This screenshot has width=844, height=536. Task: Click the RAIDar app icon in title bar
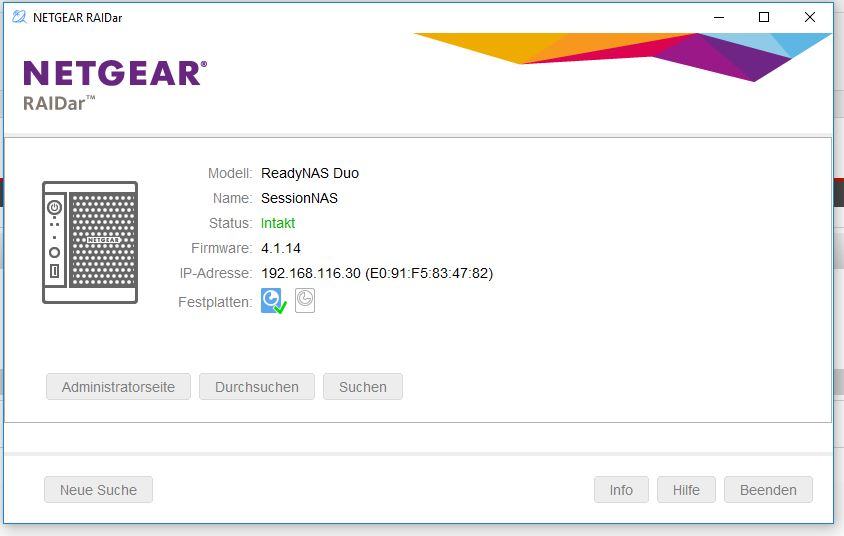click(19, 17)
